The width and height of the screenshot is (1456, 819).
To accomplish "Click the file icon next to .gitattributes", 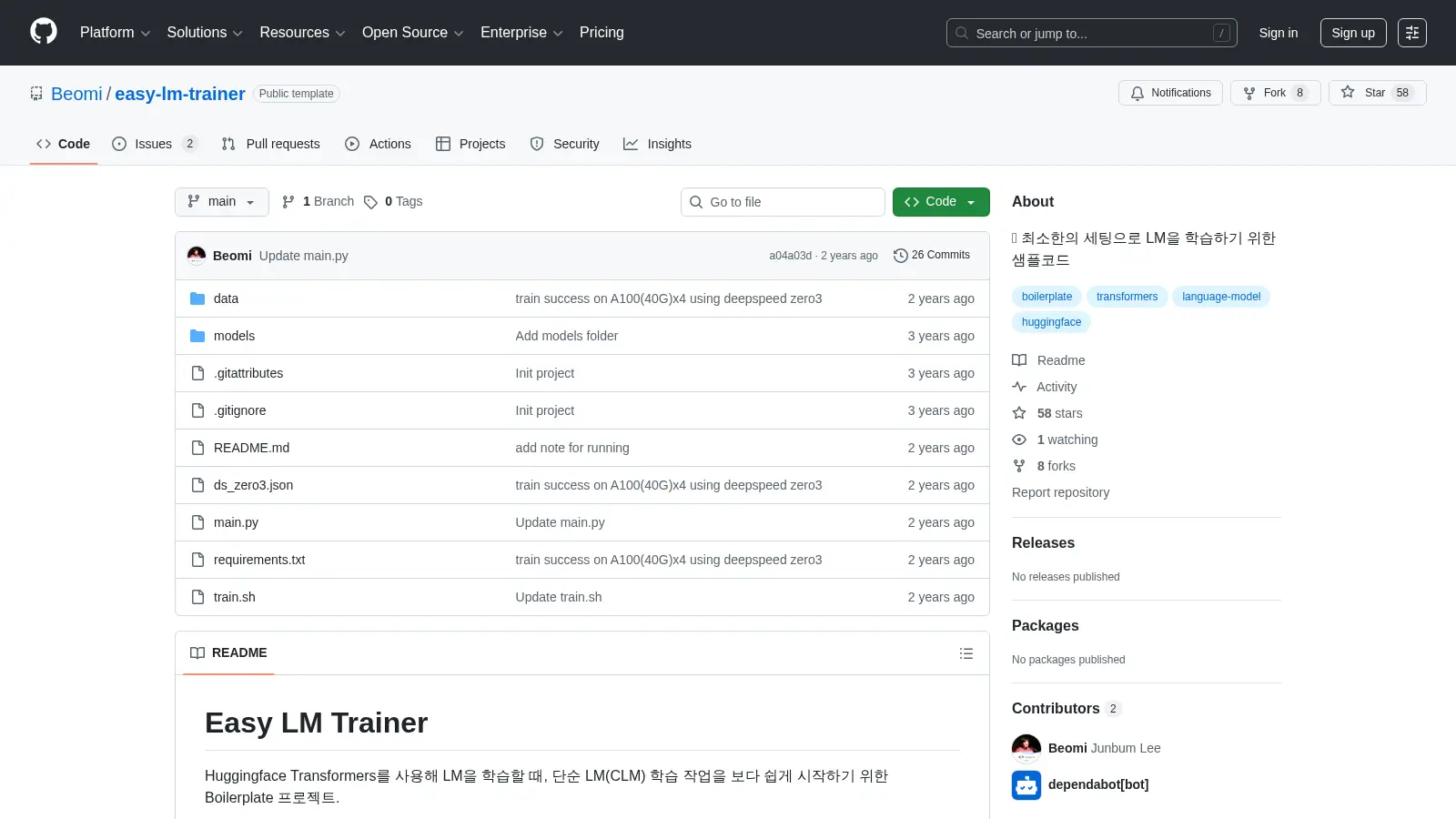I will click(197, 373).
